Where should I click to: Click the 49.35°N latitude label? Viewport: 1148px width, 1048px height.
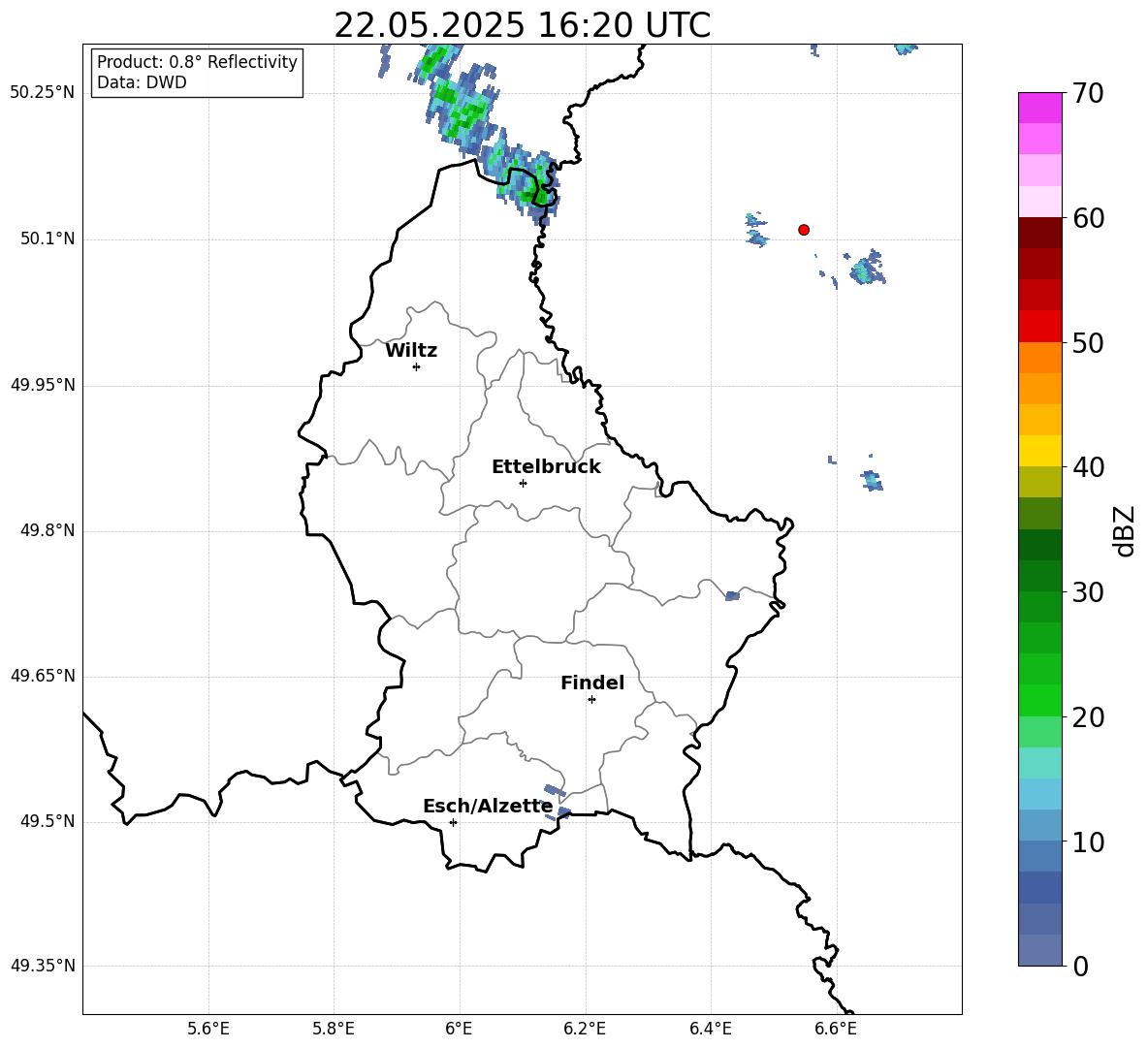pyautogui.click(x=43, y=966)
